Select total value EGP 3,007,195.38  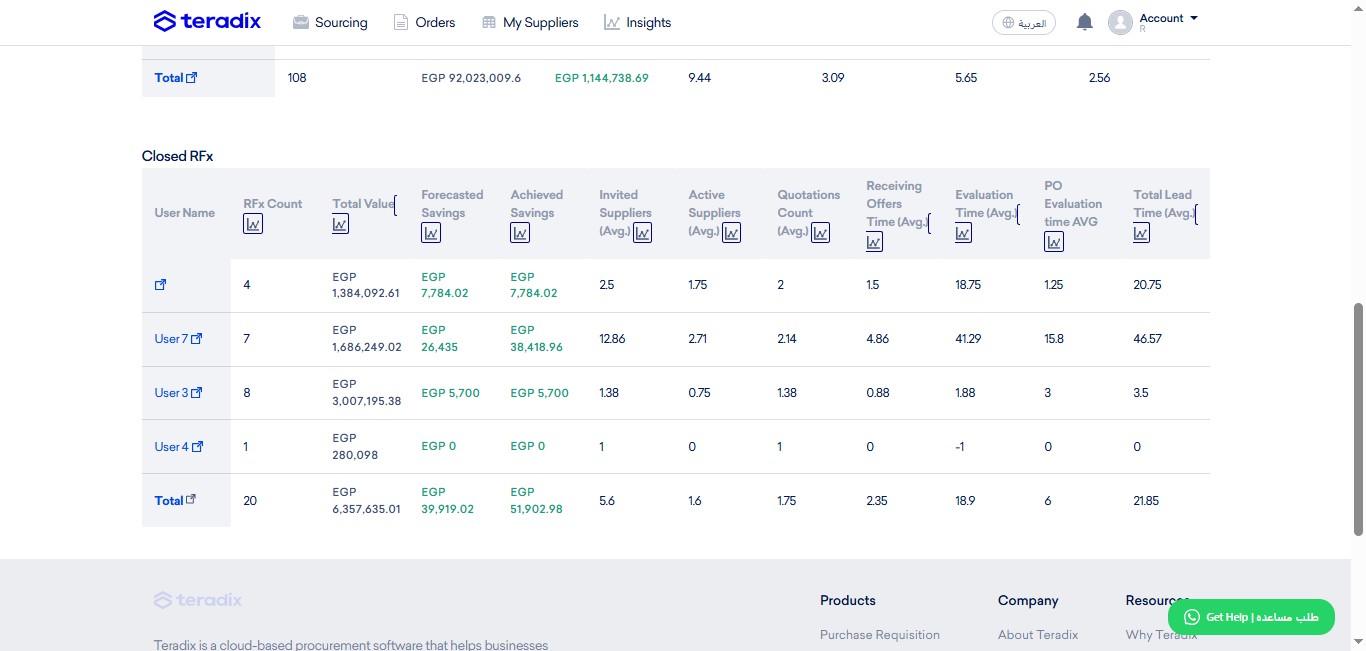point(367,393)
